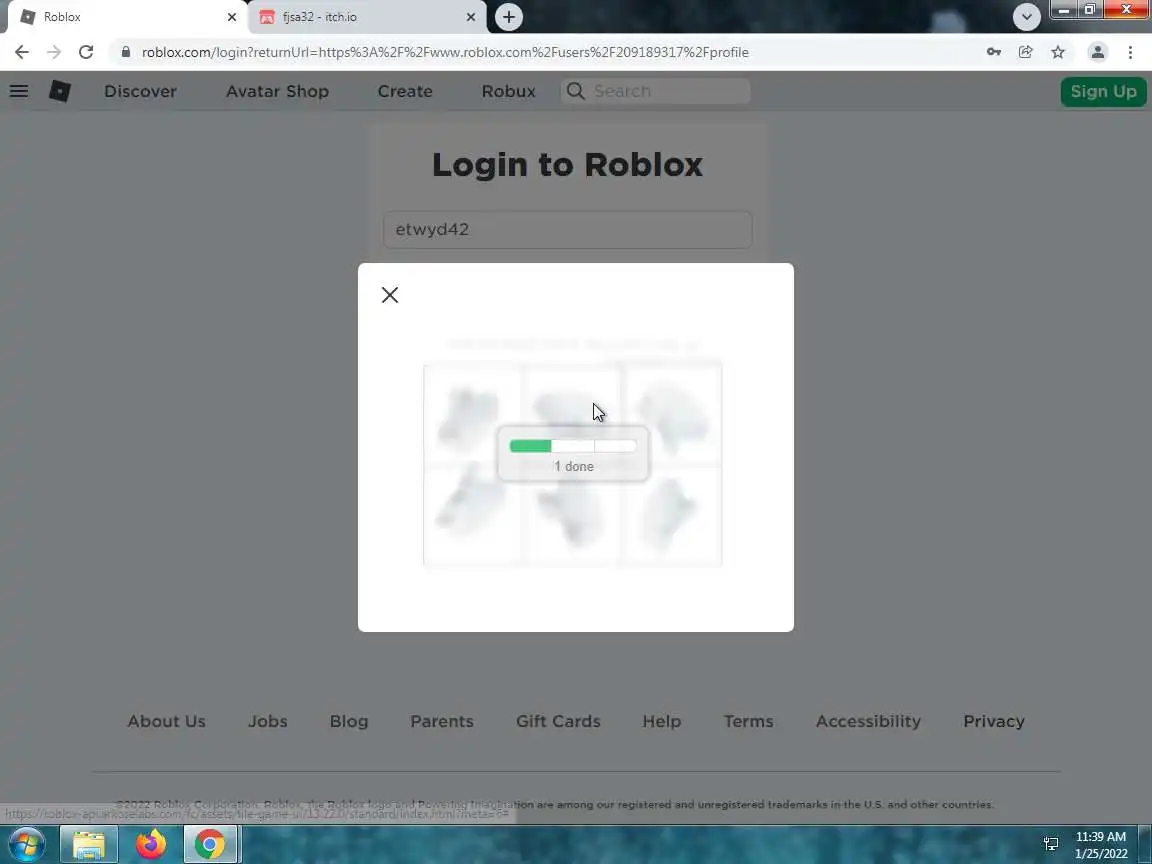Click the network tray icon
The height and width of the screenshot is (864, 1152).
tap(1051, 844)
